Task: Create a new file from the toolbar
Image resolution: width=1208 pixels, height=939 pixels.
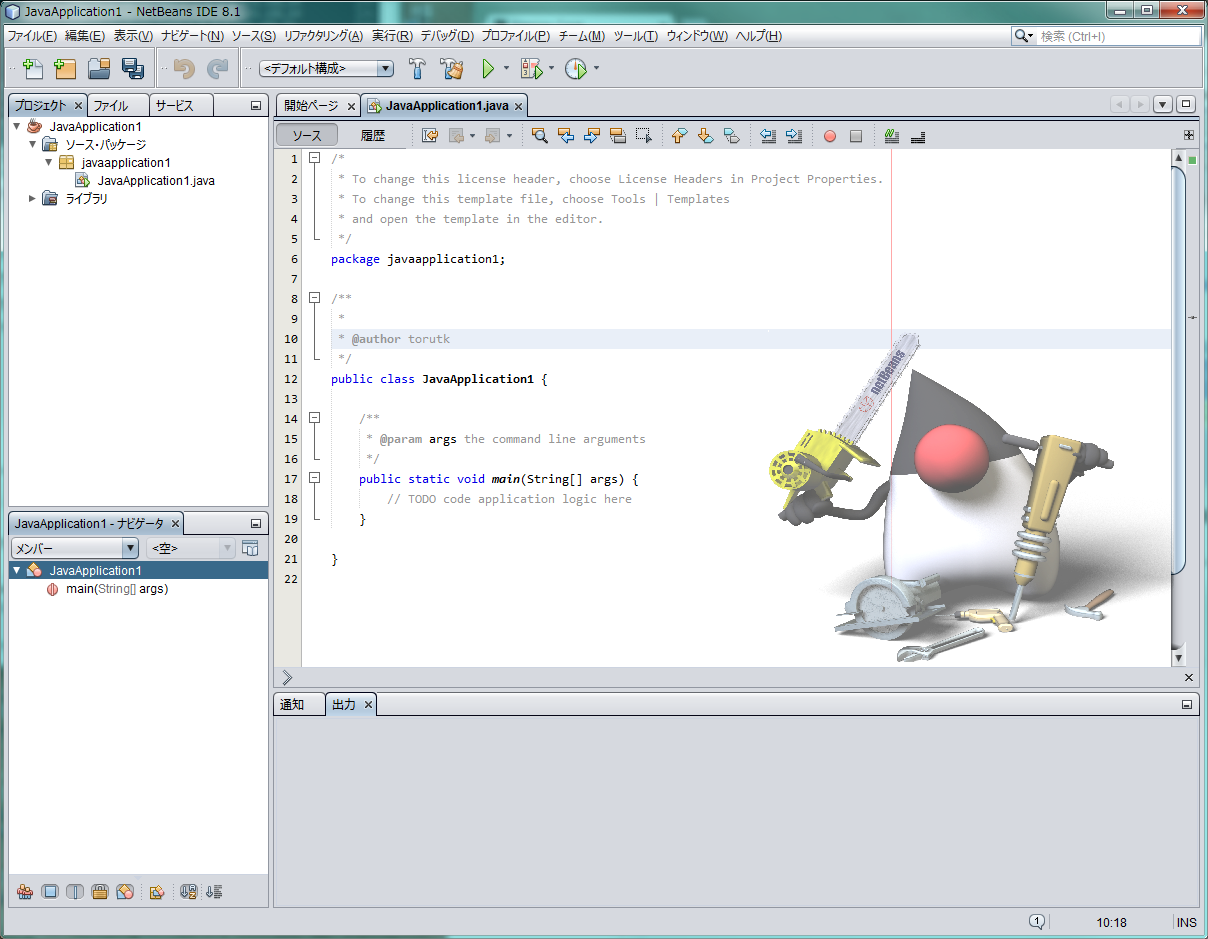Action: tap(33, 69)
